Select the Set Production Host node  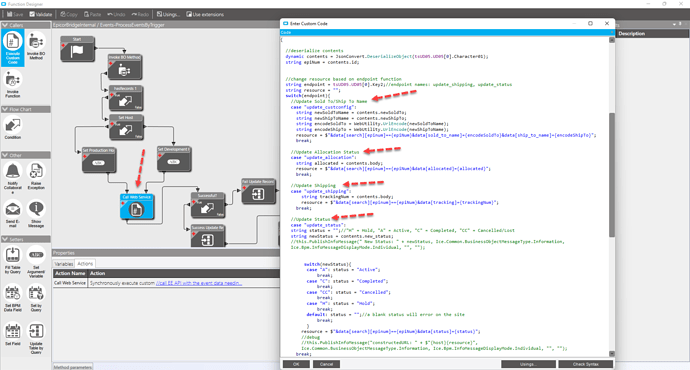pos(99,160)
